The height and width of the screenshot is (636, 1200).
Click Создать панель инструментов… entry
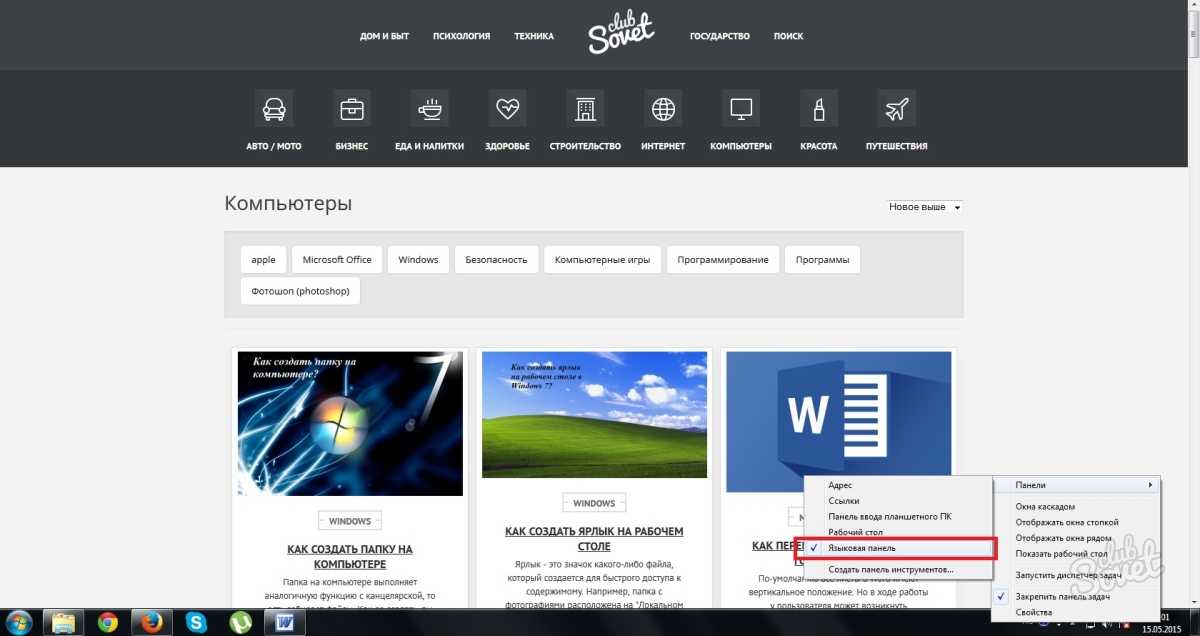[x=891, y=569]
